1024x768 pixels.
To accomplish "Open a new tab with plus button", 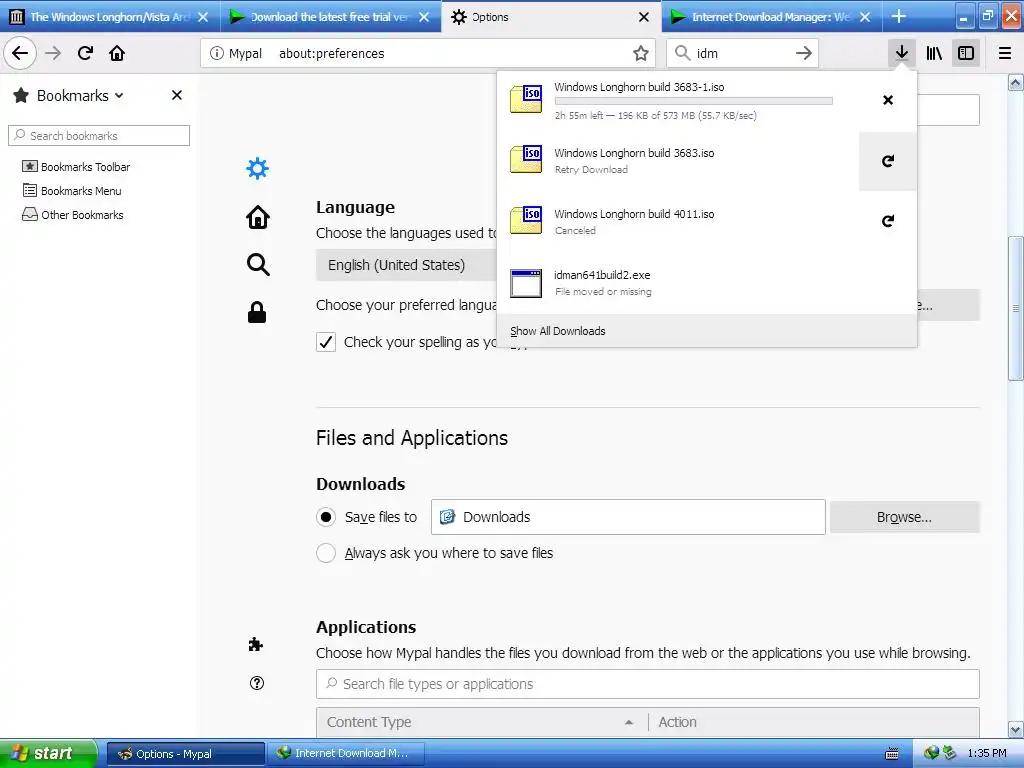I will [899, 16].
